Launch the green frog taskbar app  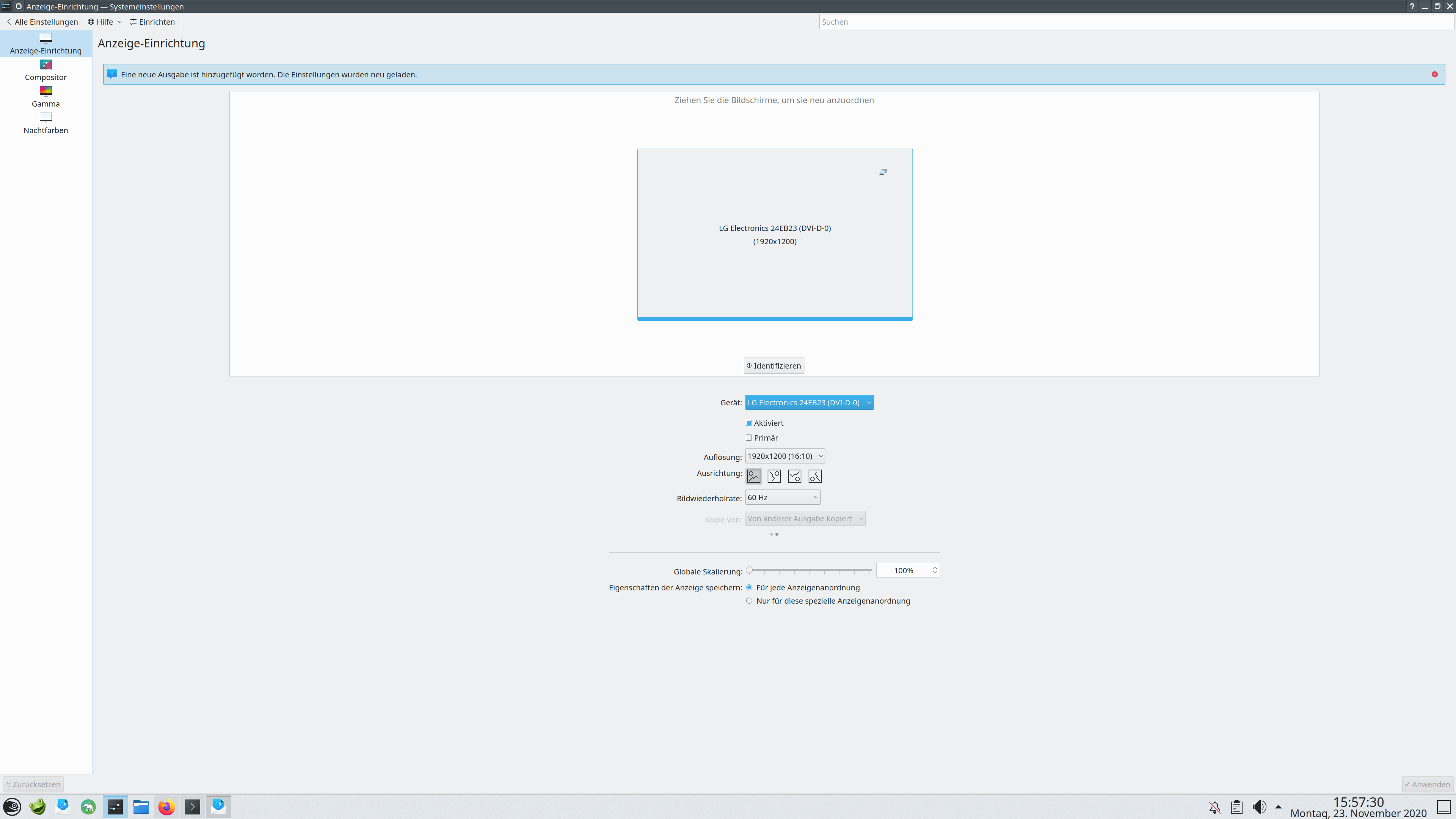pyautogui.click(x=38, y=806)
